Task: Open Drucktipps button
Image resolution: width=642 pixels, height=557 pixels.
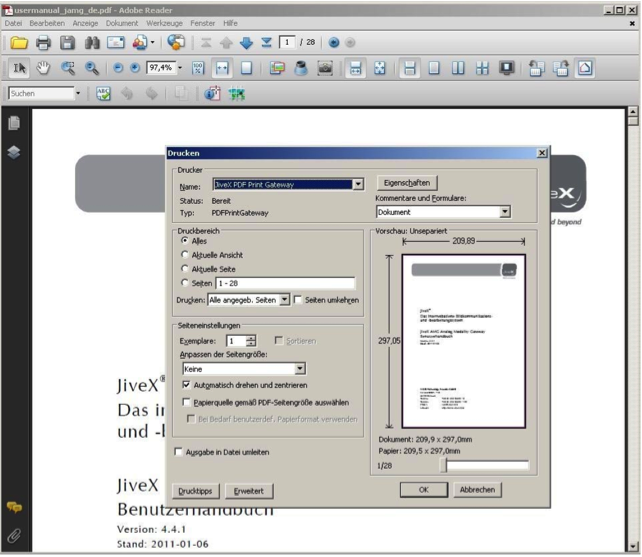Action: pyautogui.click(x=195, y=491)
